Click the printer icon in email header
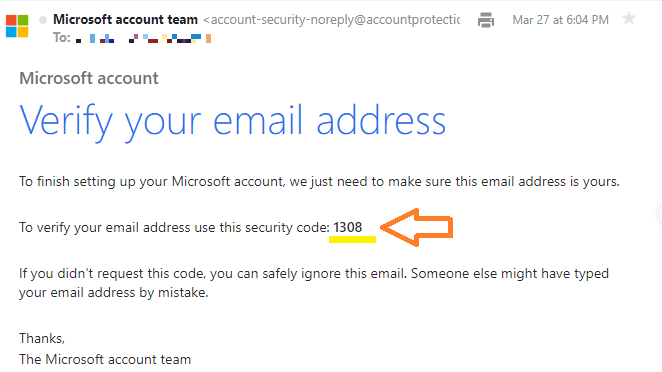Viewport: 662px width, 372px height. (486, 20)
